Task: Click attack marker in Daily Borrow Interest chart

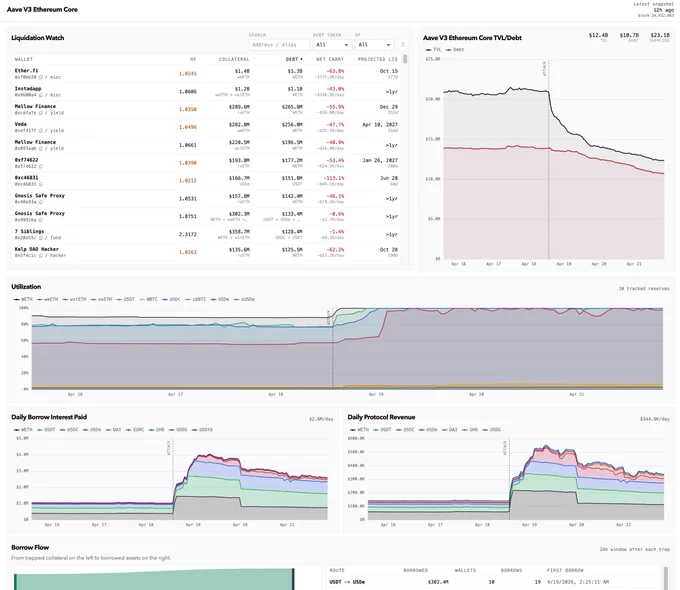Action: (x=169, y=448)
